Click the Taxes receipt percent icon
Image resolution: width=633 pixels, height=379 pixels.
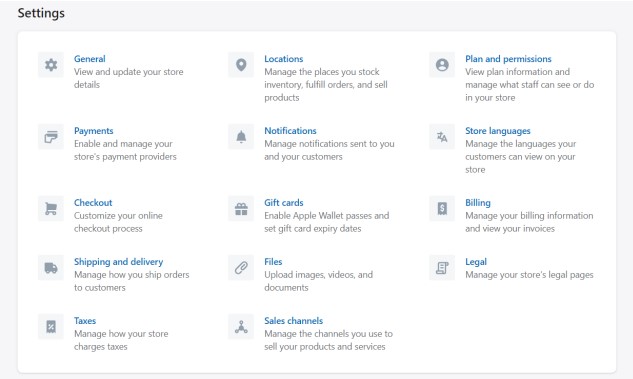(51, 327)
